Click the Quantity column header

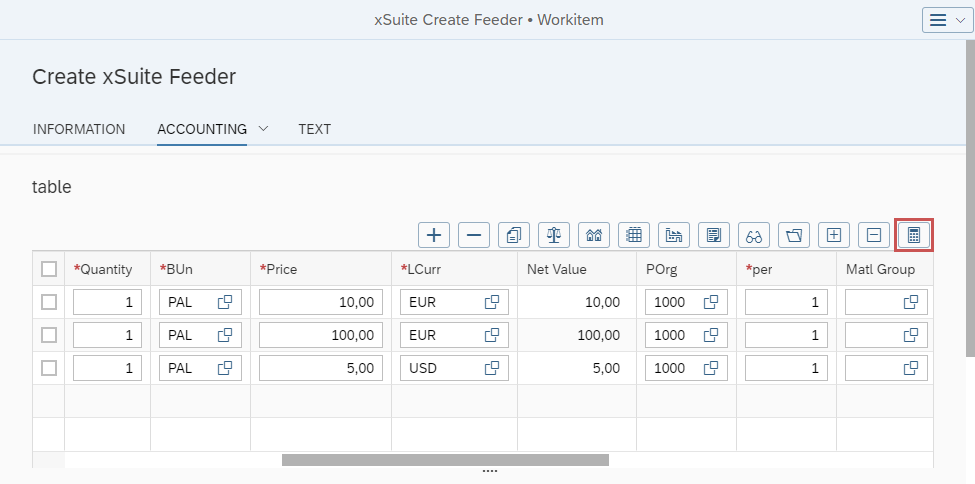tap(108, 269)
